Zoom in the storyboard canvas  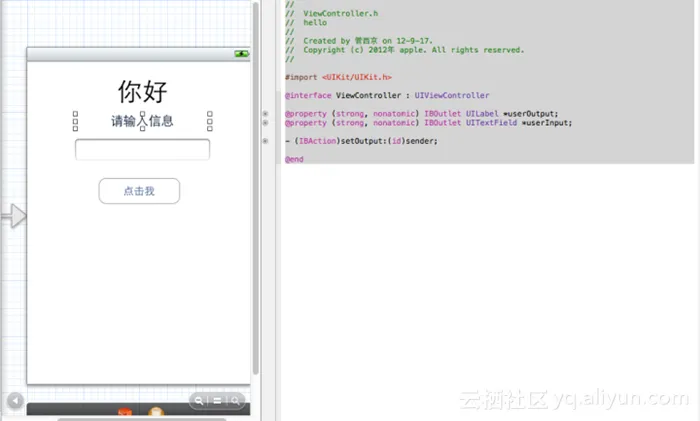pos(235,401)
